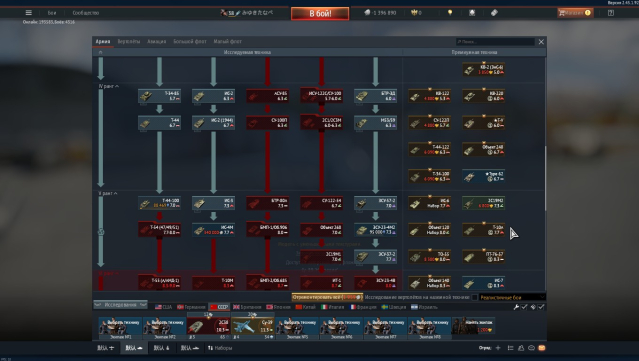Toggle the rightmost checkbox below tree panel

(x=541, y=307)
